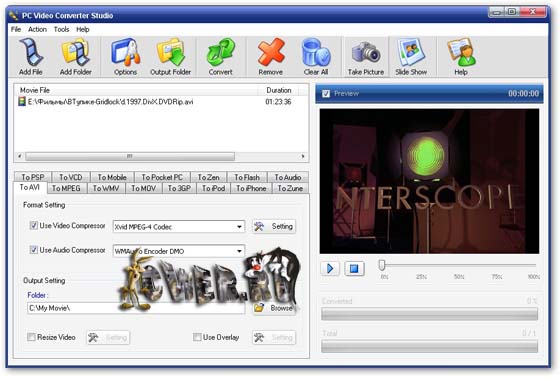Click the Browse button for the output folder
This screenshot has height=377, width=560.
coord(274,308)
